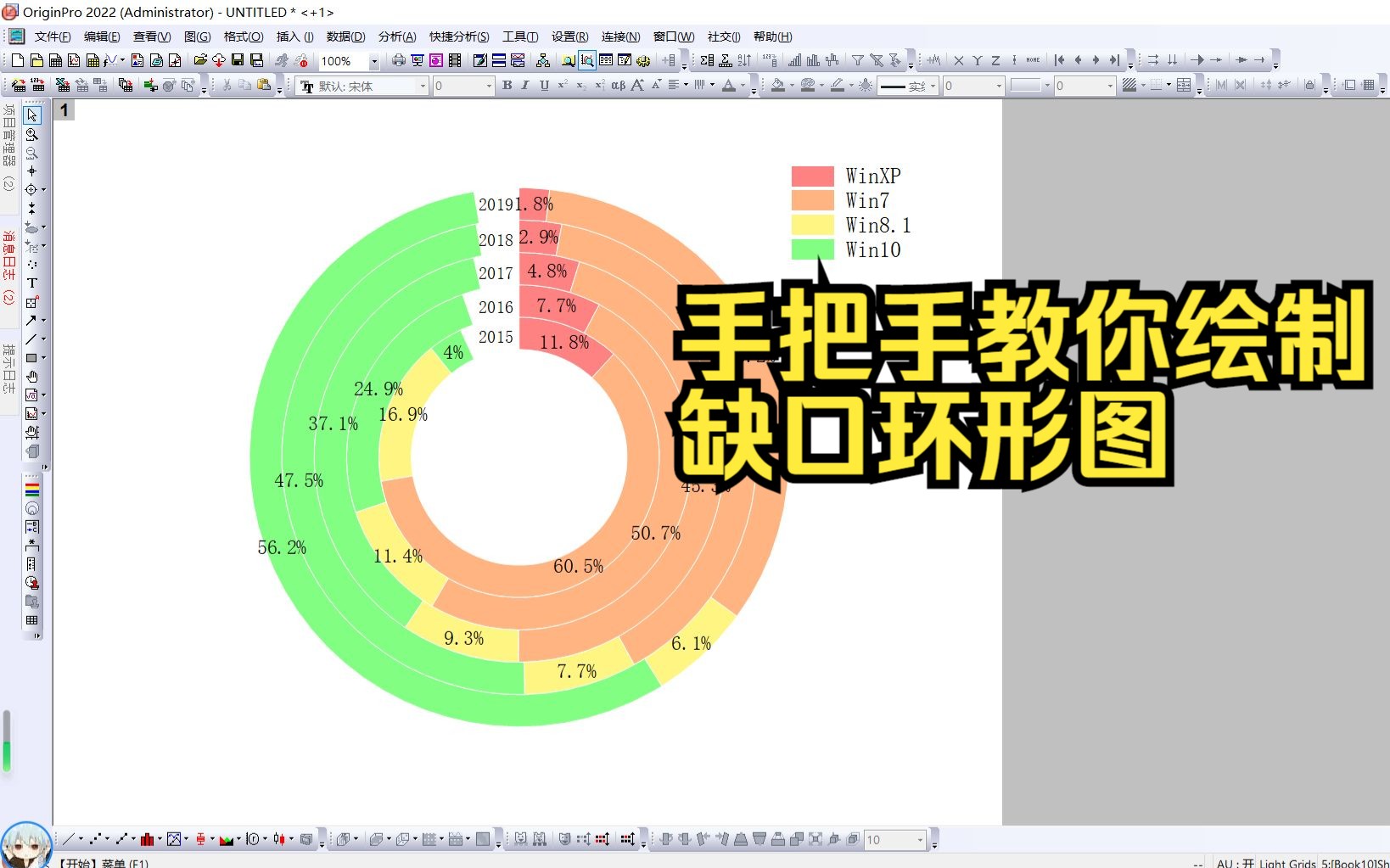Select the Pointer tool in the left toolbox
This screenshot has width=1390, height=868.
tap(32, 115)
